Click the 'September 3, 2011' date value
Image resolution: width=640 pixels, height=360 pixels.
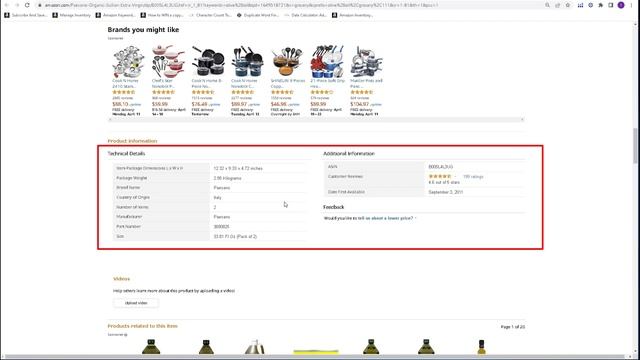[446, 192]
